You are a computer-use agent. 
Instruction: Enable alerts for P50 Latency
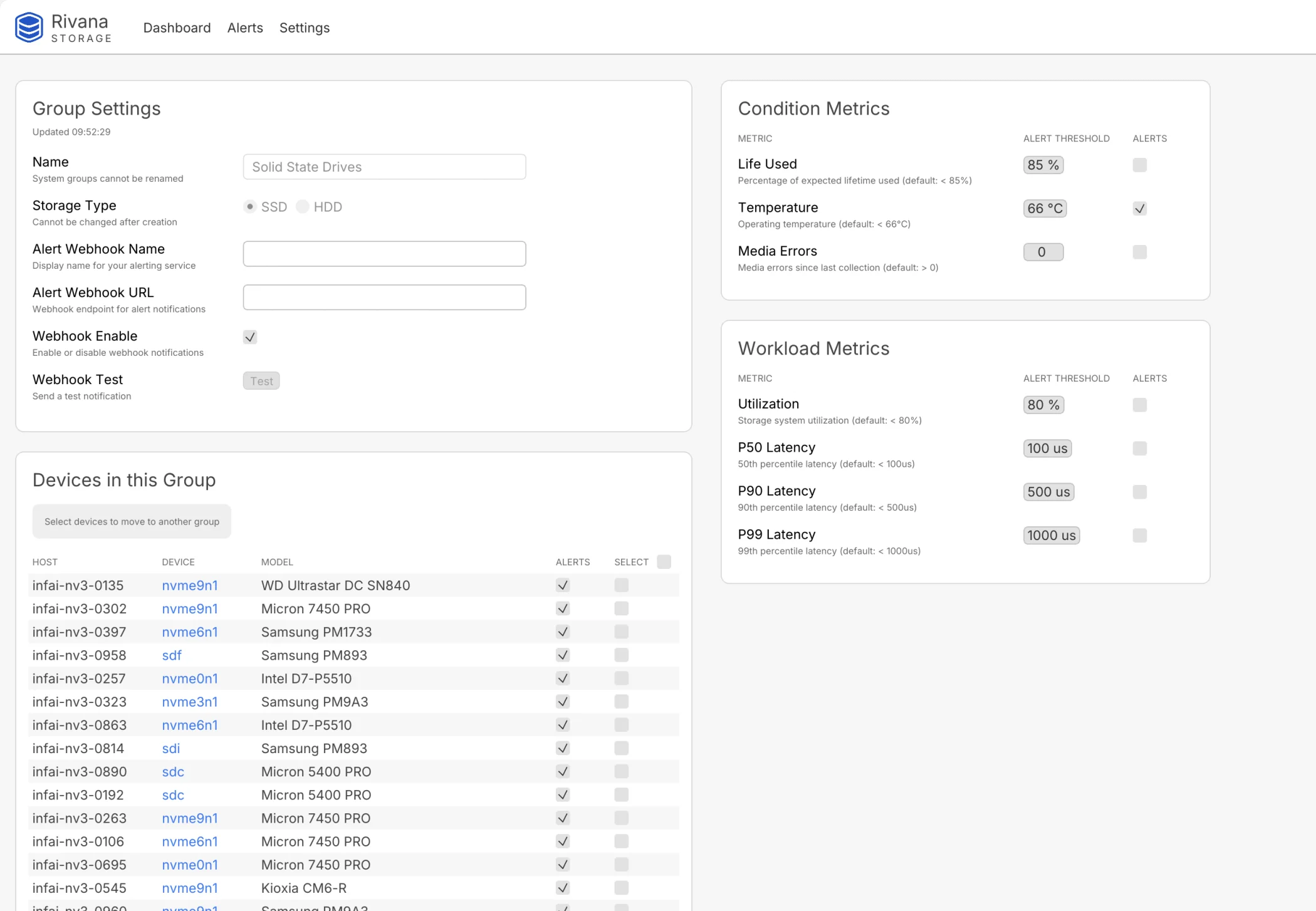[1140, 449]
